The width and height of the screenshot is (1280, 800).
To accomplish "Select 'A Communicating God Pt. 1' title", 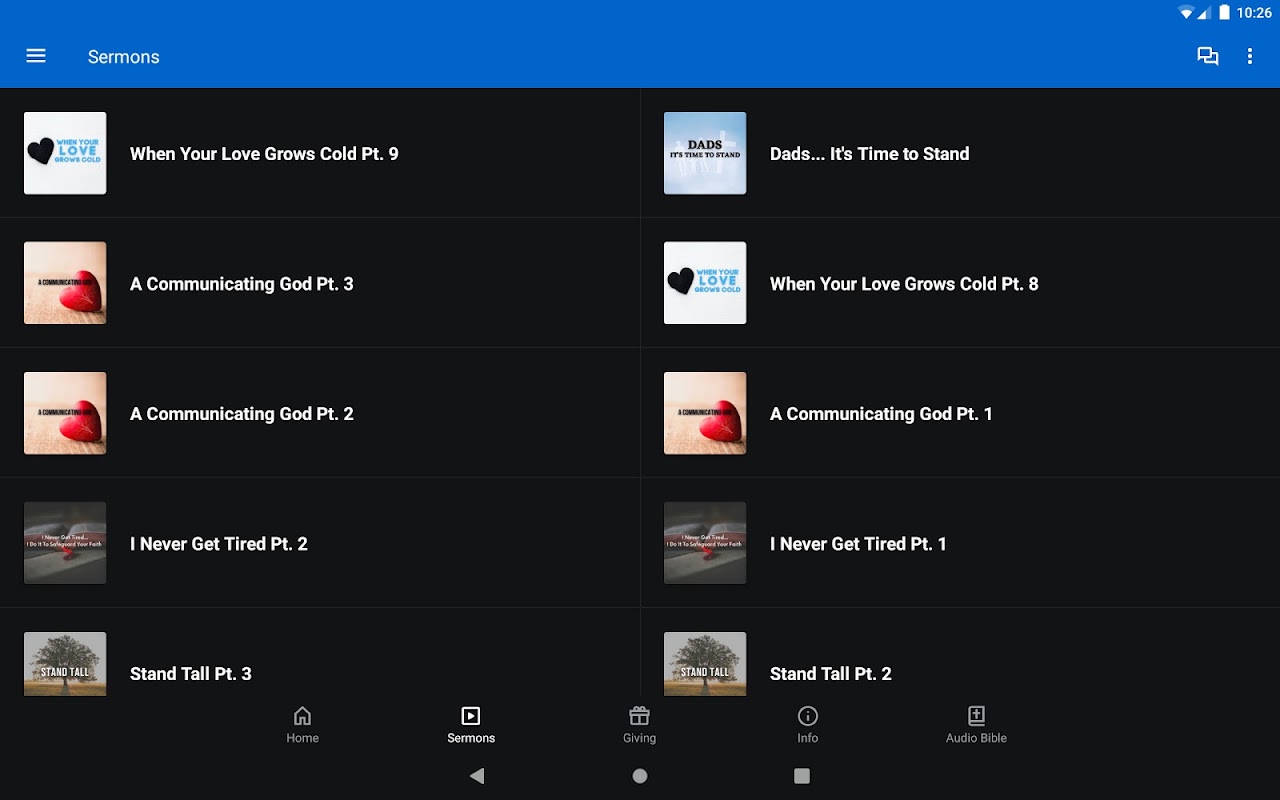I will coord(881,414).
